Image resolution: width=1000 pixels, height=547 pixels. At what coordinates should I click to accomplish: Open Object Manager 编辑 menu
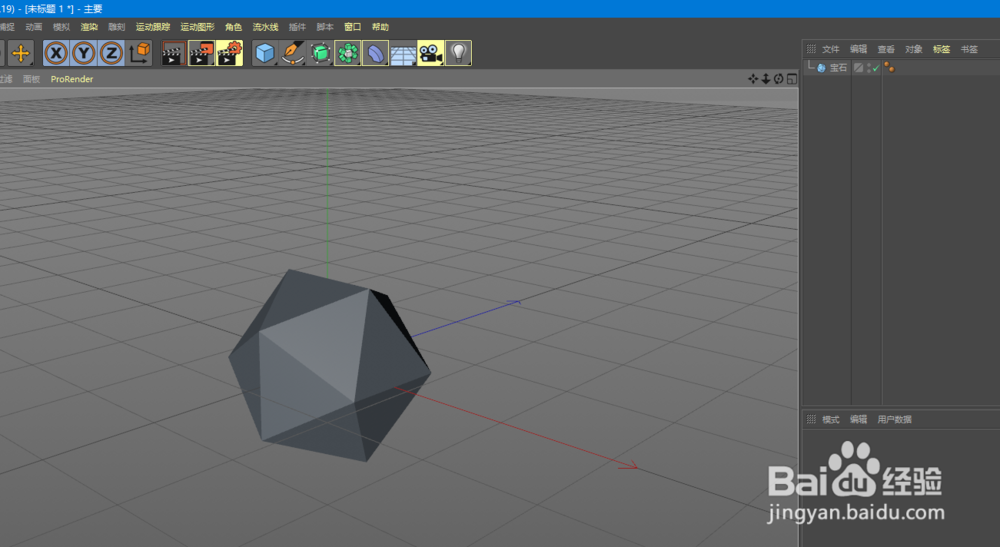858,49
